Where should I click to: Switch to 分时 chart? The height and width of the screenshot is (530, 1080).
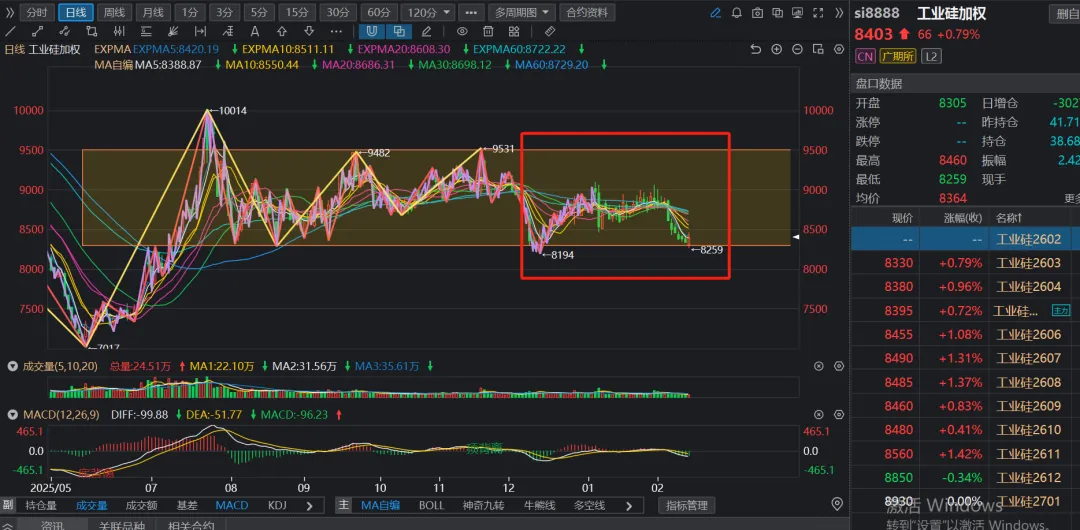click(x=37, y=12)
